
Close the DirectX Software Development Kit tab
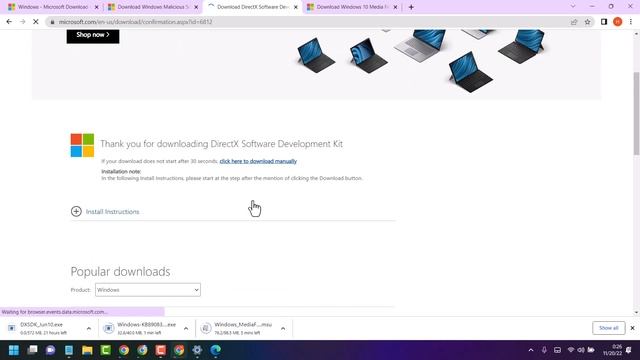[x=296, y=7]
